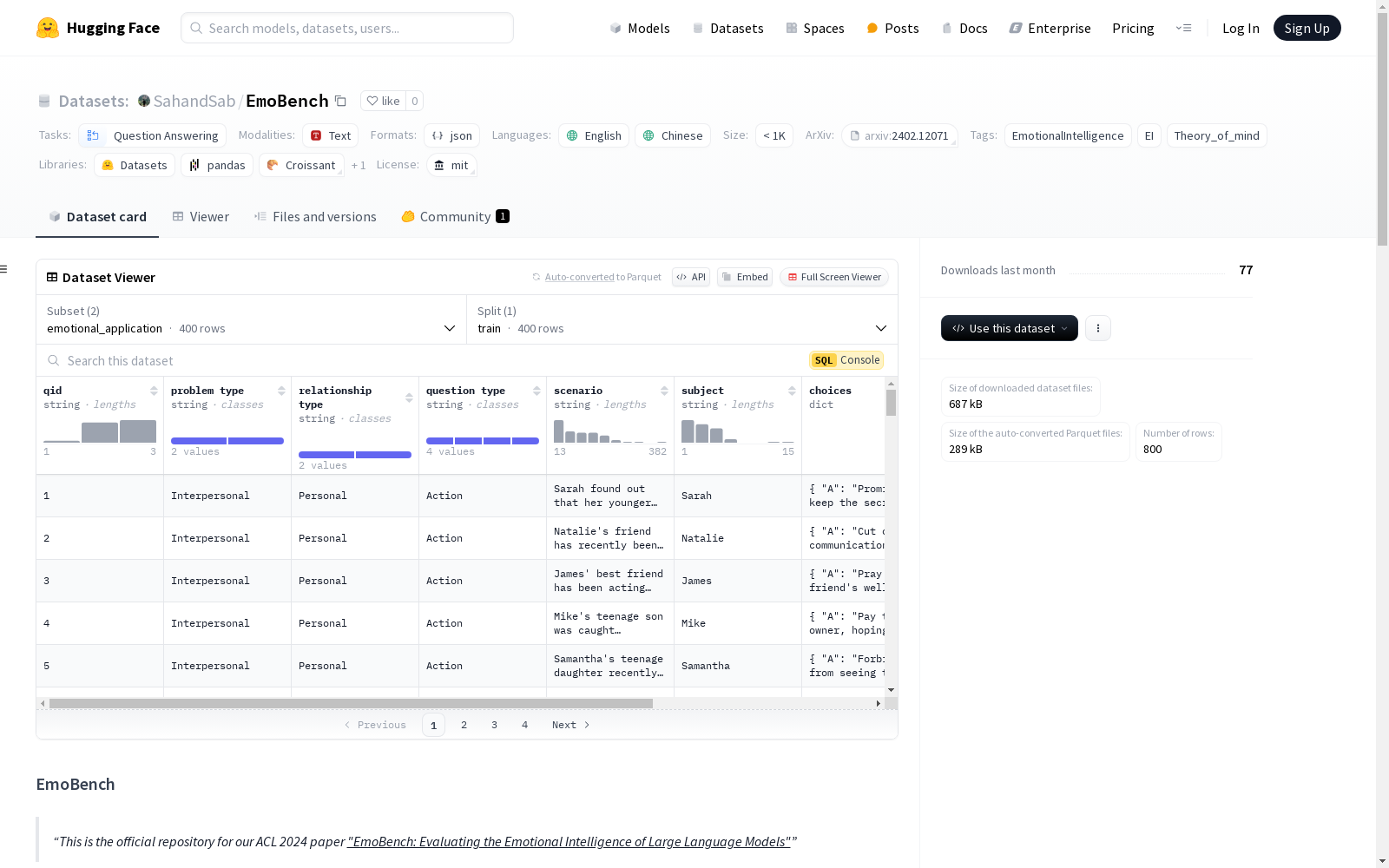The image size is (1389, 868).
Task: Open the mit license tag
Action: (x=451, y=165)
